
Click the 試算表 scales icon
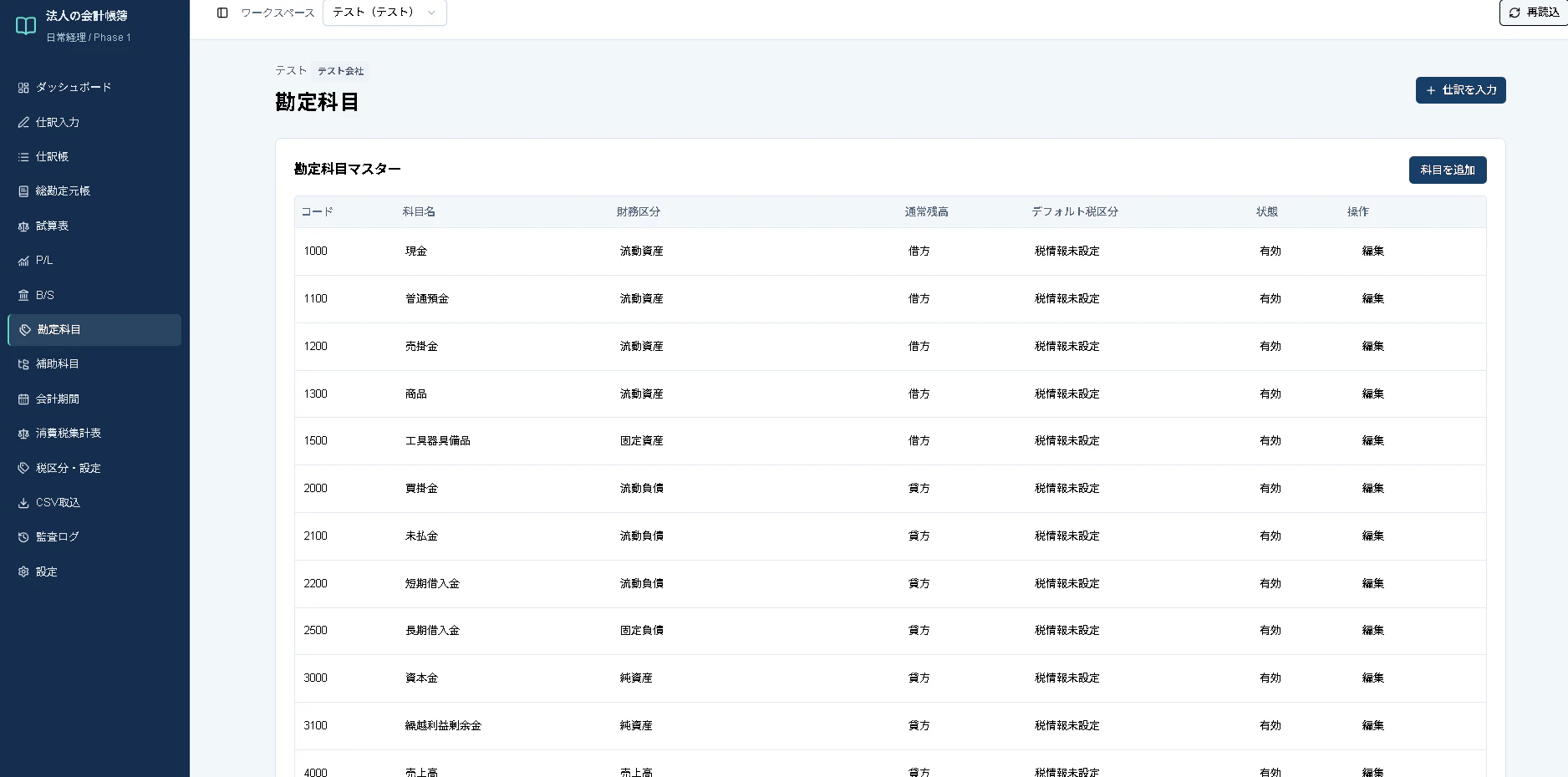click(x=23, y=226)
